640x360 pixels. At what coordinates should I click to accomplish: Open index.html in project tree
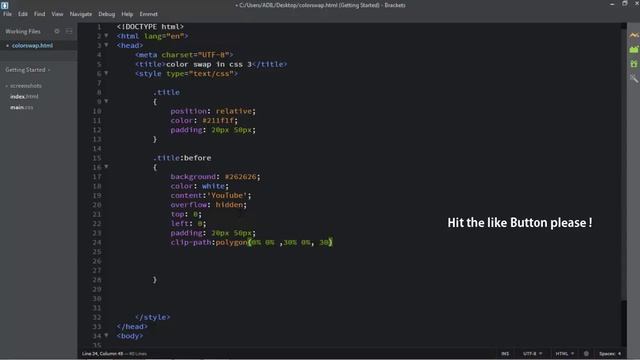point(24,97)
